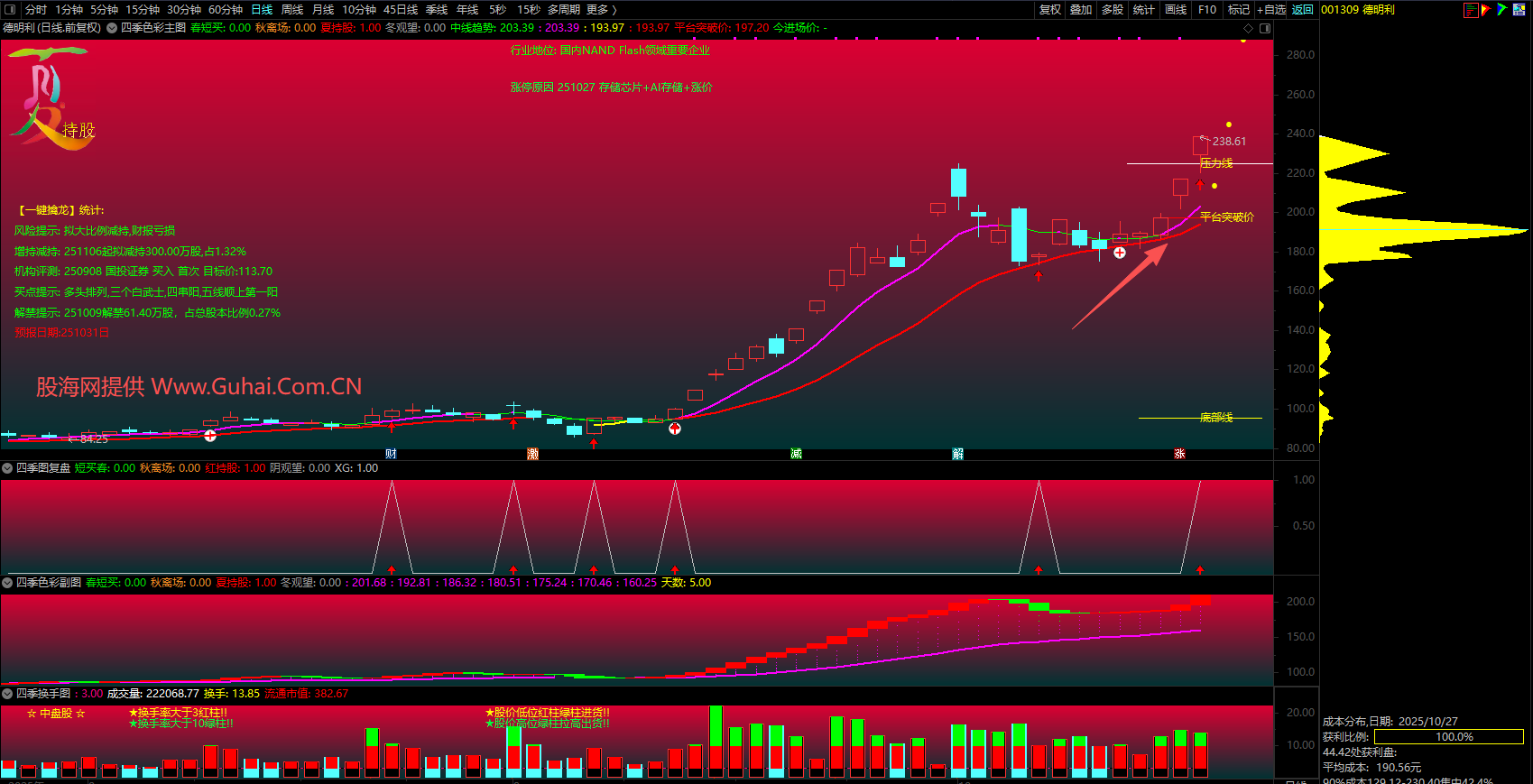
Task: Expand the 四季色彩副图 indicator dropdown
Action: click(7, 583)
